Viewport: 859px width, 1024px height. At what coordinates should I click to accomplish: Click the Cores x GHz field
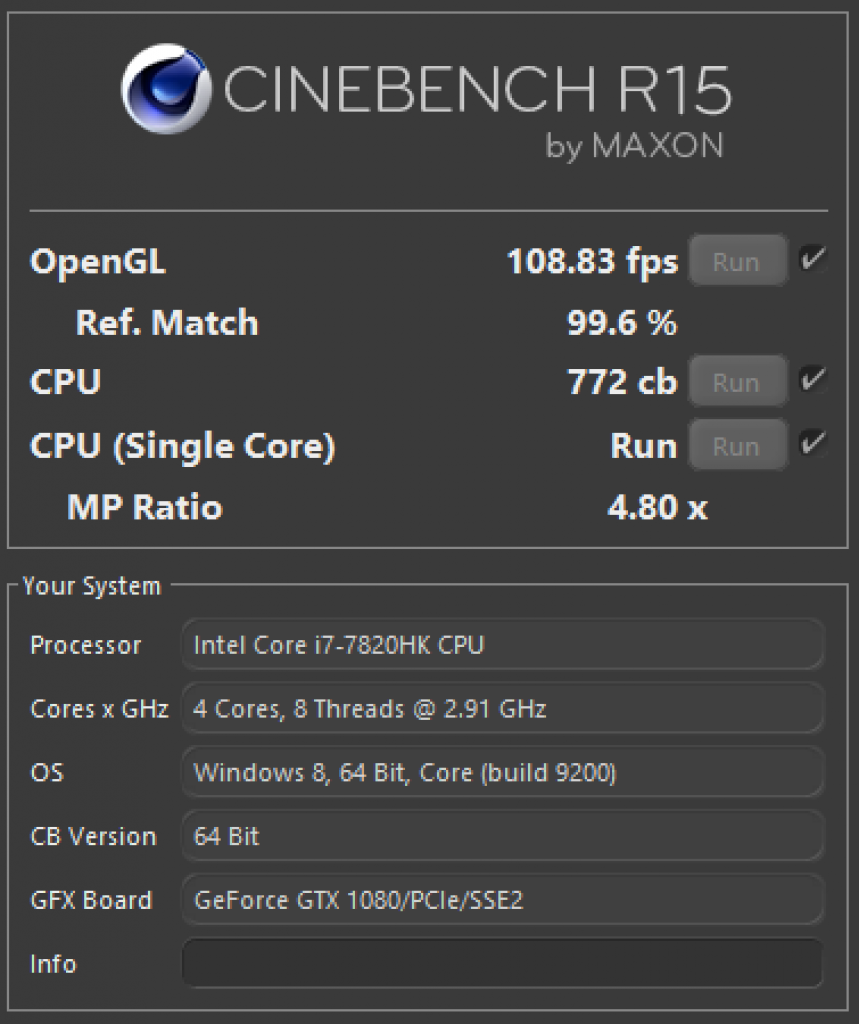[x=502, y=709]
